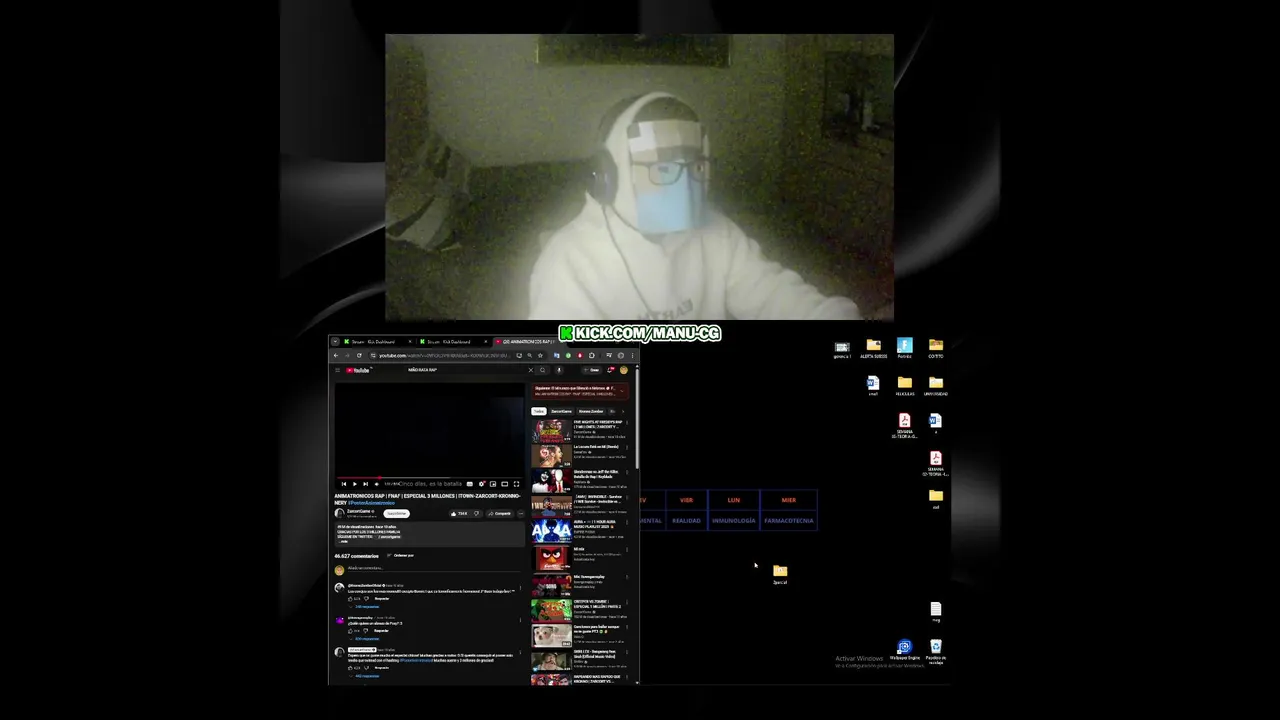Open the Fortnite desktop shortcut
The image size is (1280, 720).
point(904,347)
